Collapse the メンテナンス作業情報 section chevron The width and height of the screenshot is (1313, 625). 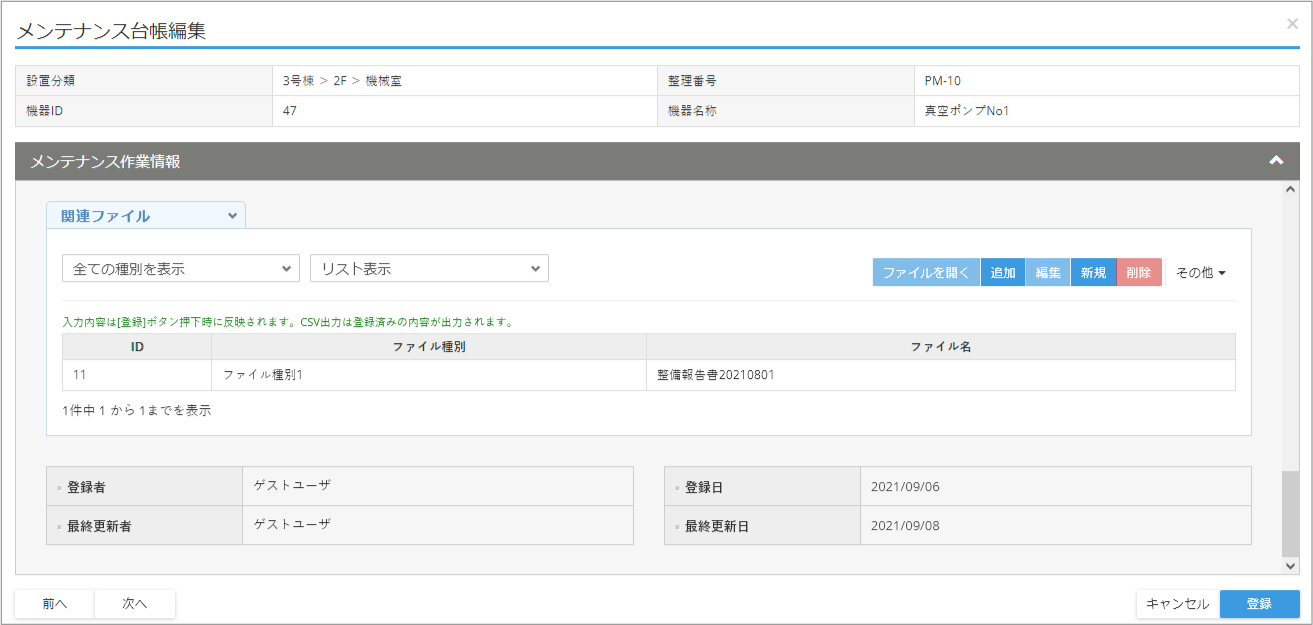pyautogui.click(x=1275, y=161)
